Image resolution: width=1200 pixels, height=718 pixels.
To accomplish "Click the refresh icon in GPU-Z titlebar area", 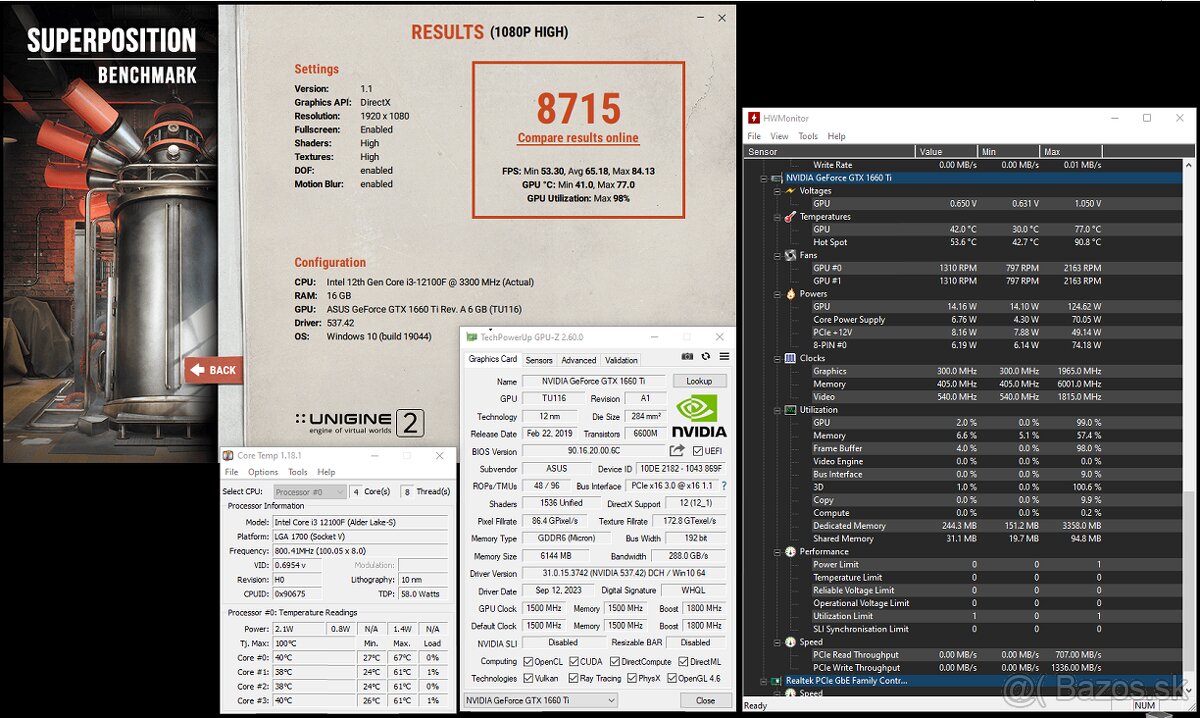I will [x=705, y=356].
